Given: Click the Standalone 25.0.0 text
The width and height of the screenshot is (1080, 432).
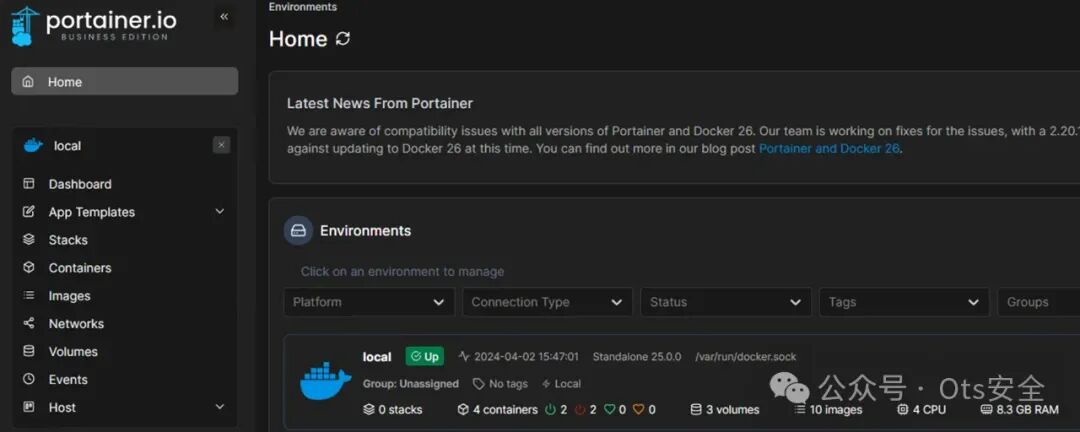Looking at the screenshot, I should [x=636, y=356].
